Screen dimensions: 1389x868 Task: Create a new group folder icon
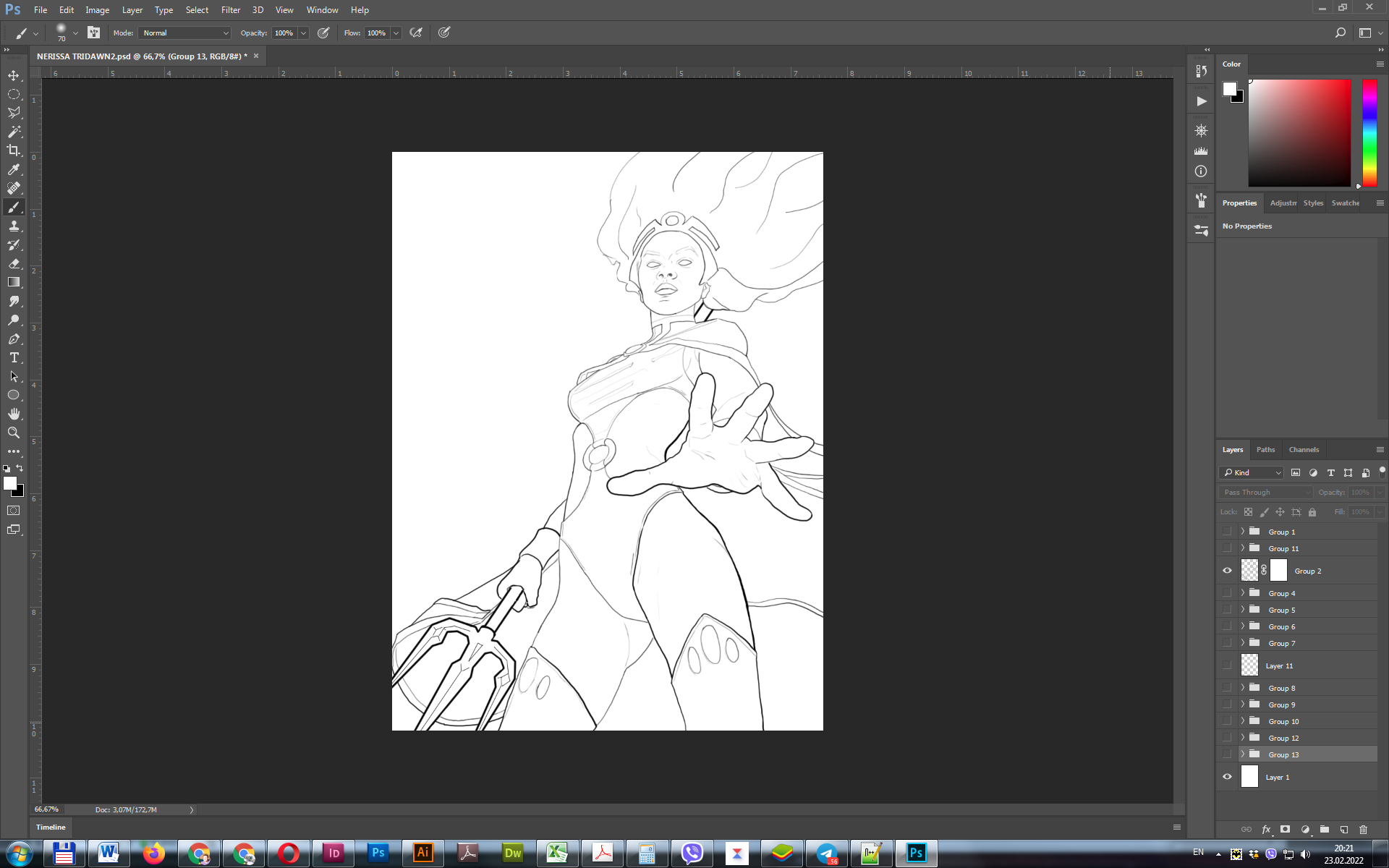(x=1325, y=830)
